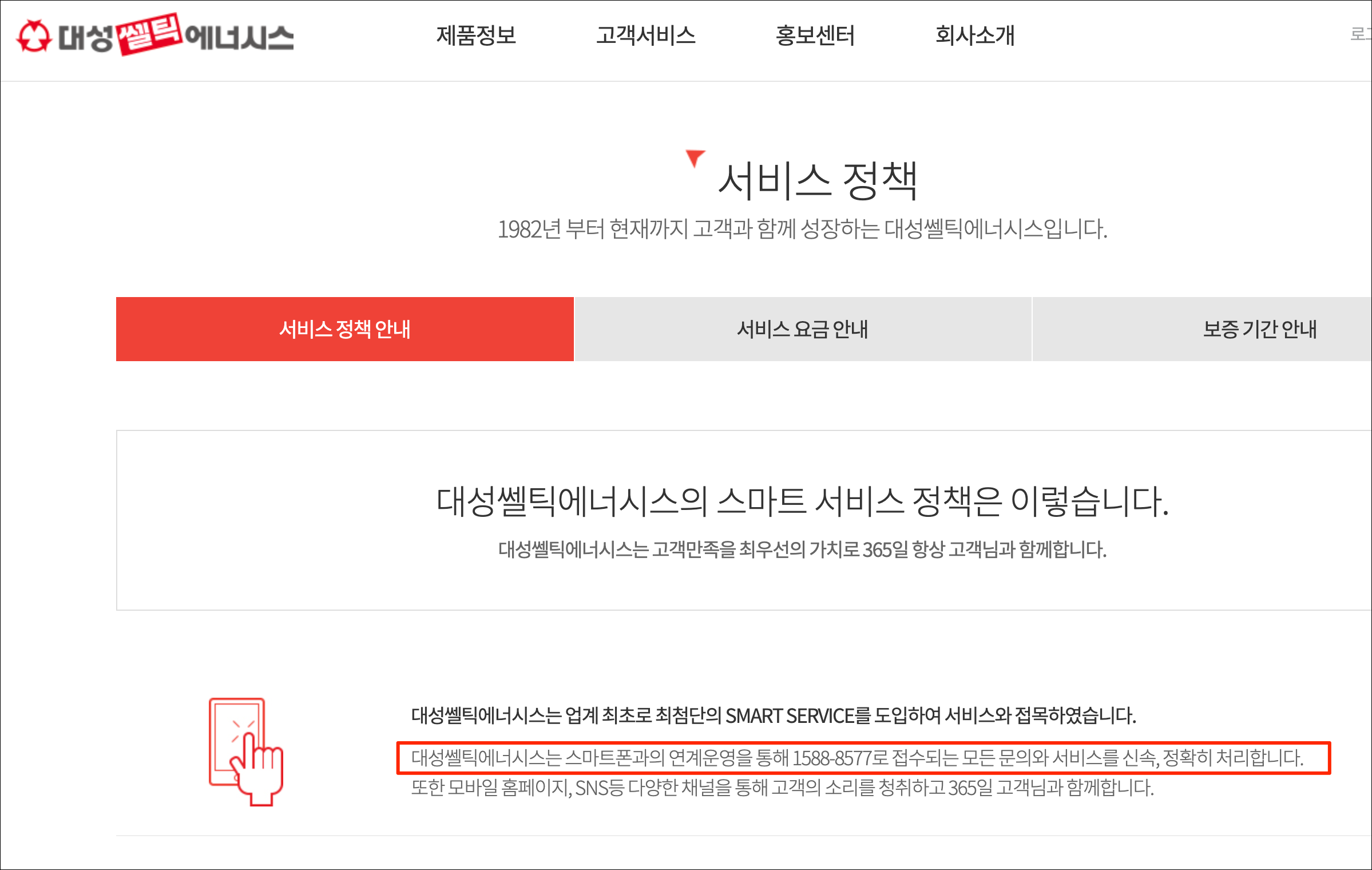Screen dimensions: 1372x870
Task: Open the 고객서비스 menu
Action: pos(645,35)
